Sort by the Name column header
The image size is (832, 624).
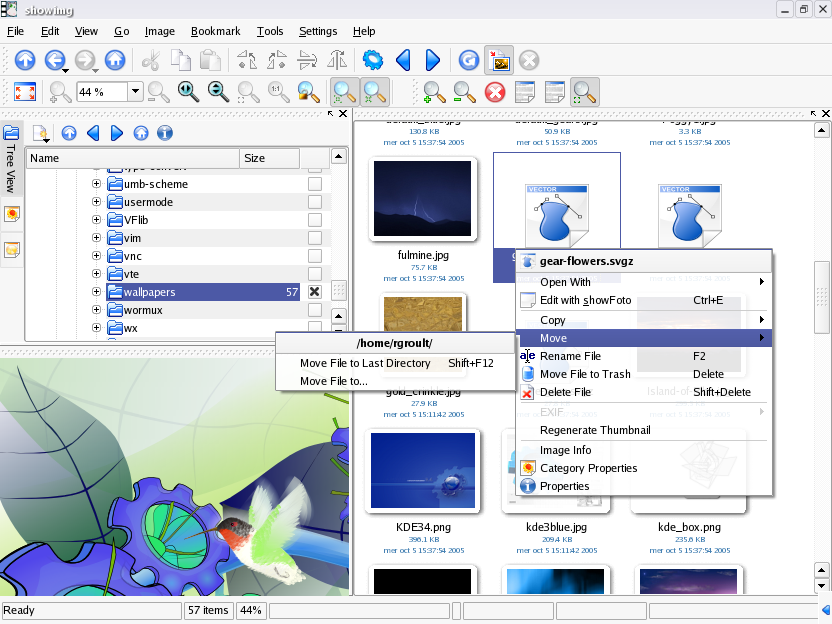pos(133,158)
